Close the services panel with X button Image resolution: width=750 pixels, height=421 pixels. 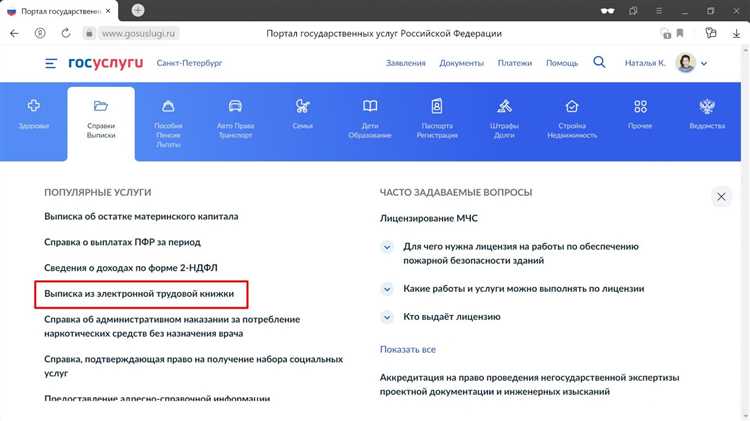tap(720, 197)
